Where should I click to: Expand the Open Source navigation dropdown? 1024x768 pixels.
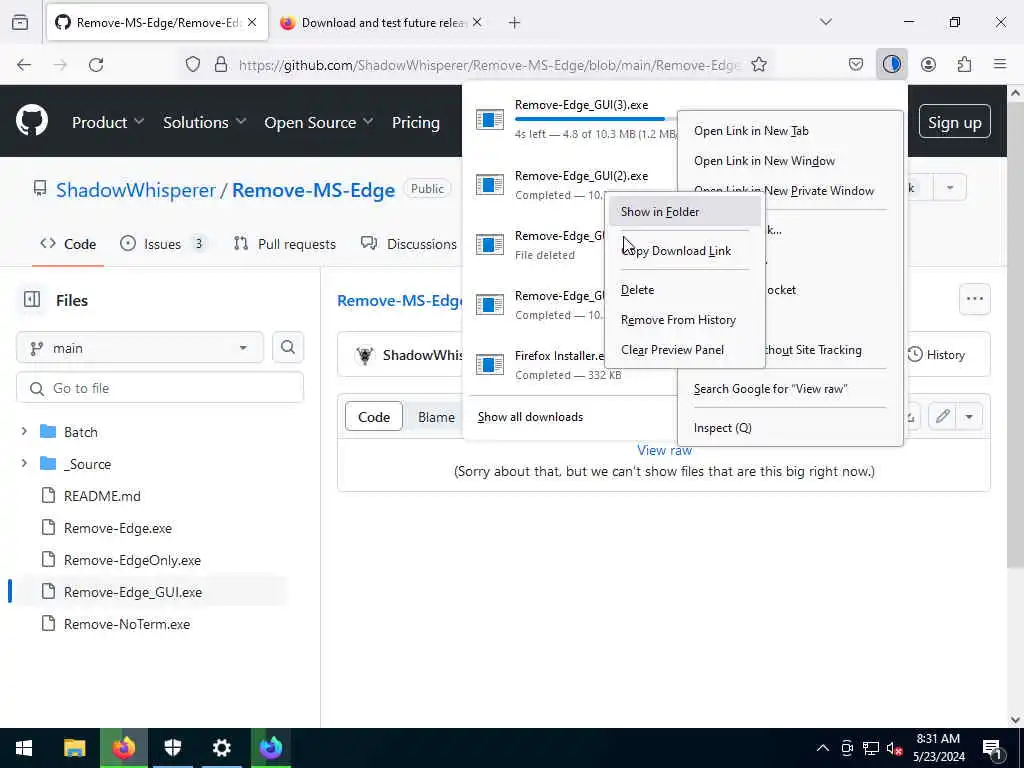319,122
